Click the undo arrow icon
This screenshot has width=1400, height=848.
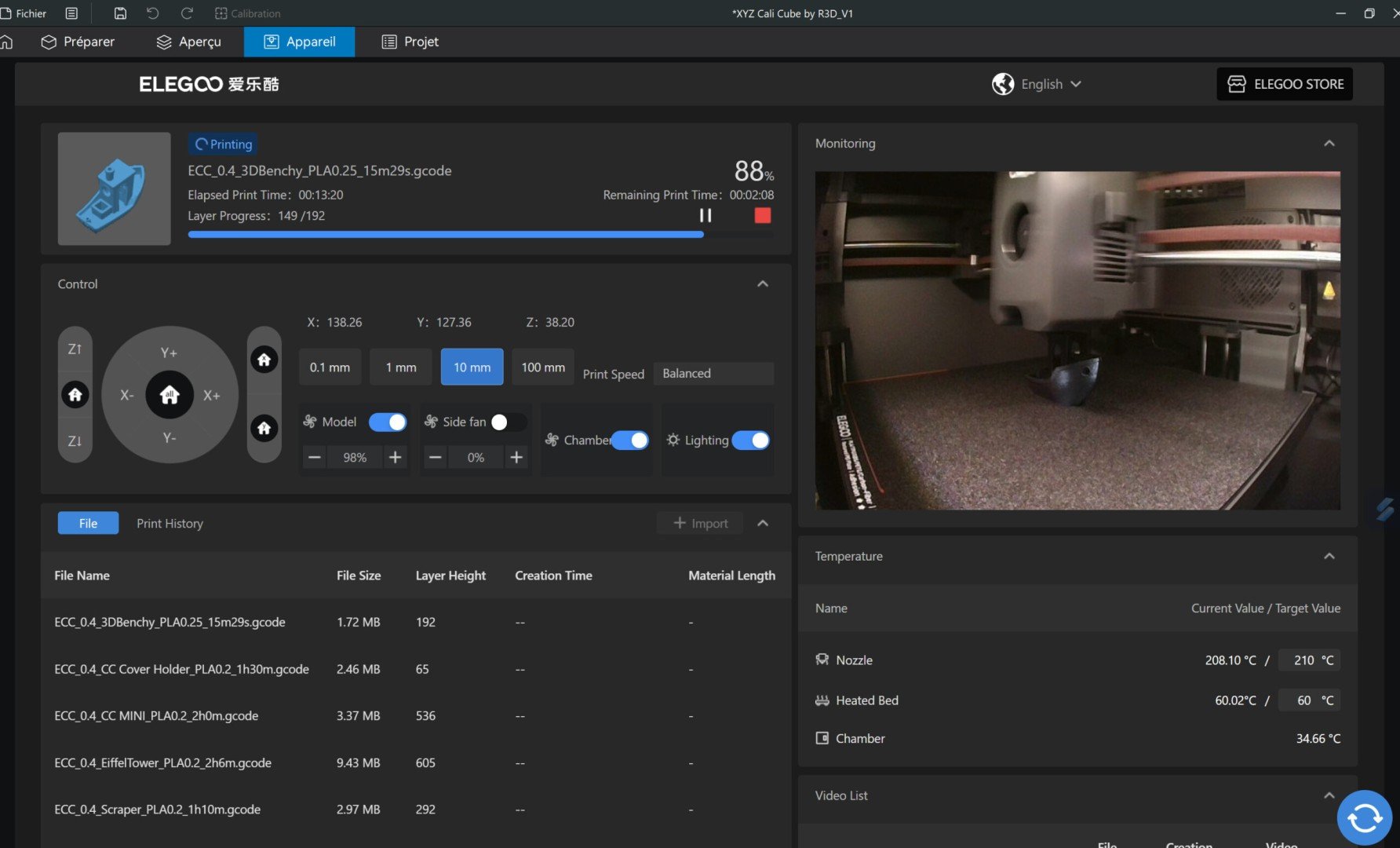[x=153, y=13]
